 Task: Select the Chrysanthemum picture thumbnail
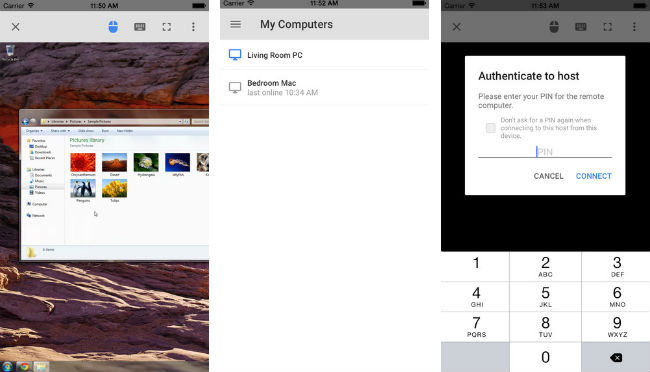tap(83, 164)
